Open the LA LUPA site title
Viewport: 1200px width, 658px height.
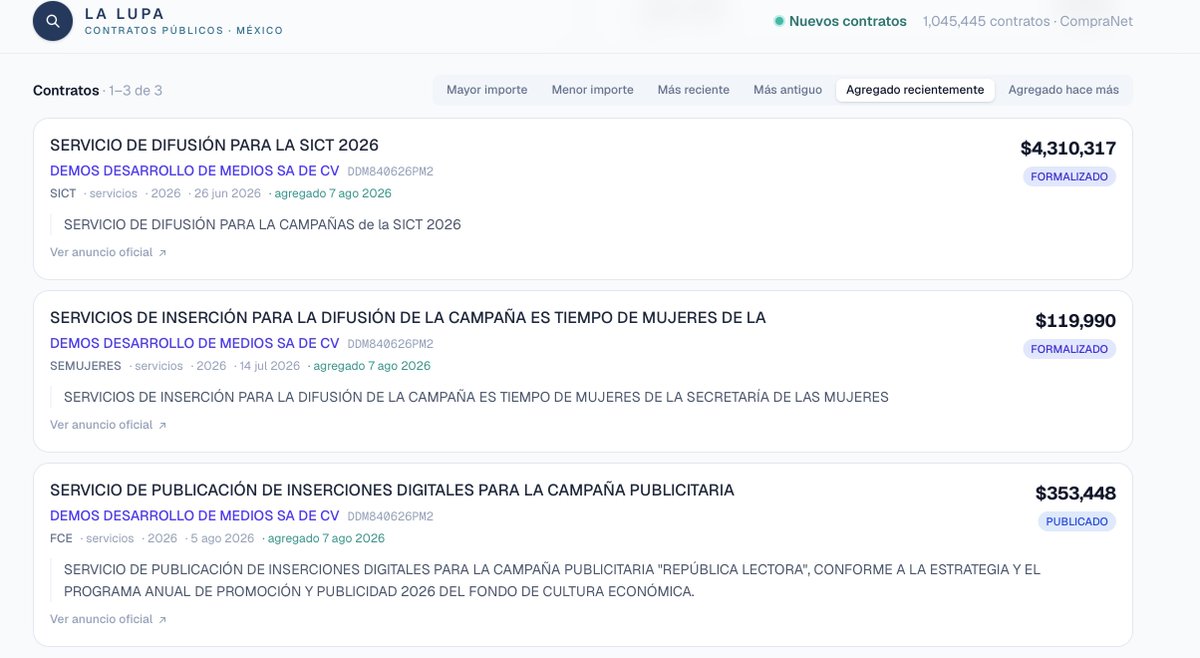point(125,14)
